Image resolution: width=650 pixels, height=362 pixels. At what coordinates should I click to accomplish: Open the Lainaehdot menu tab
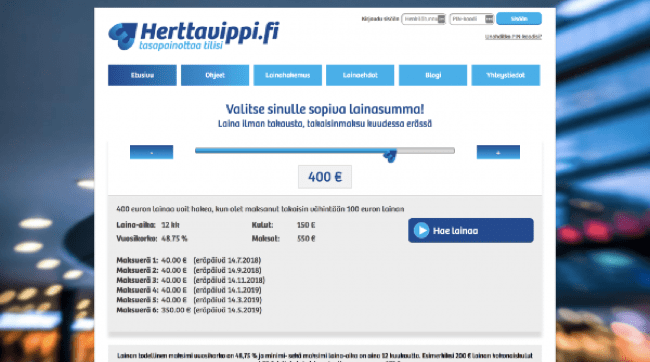point(360,75)
